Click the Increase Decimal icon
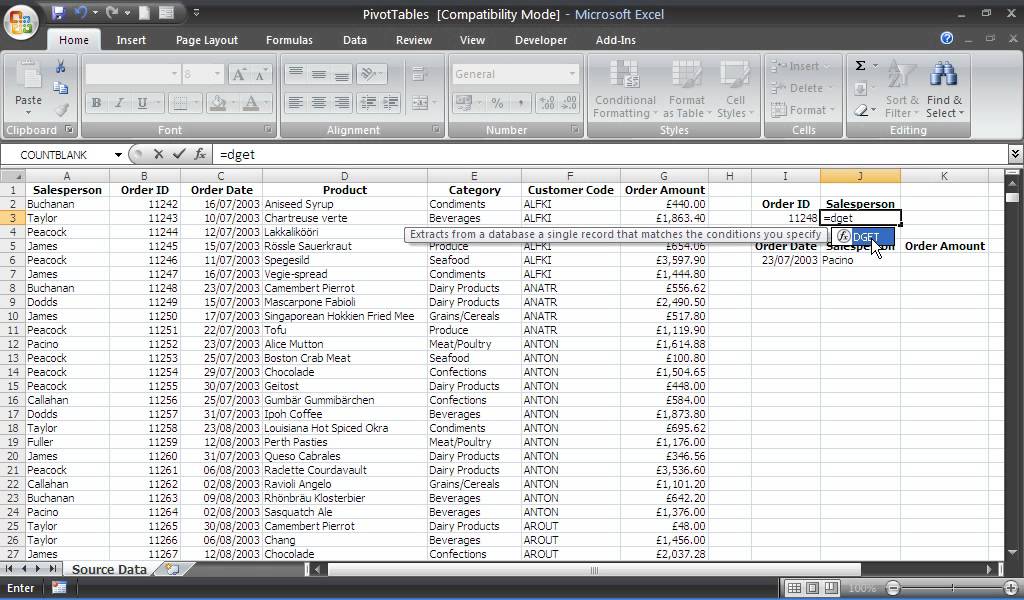The height and width of the screenshot is (600, 1024). coord(547,103)
